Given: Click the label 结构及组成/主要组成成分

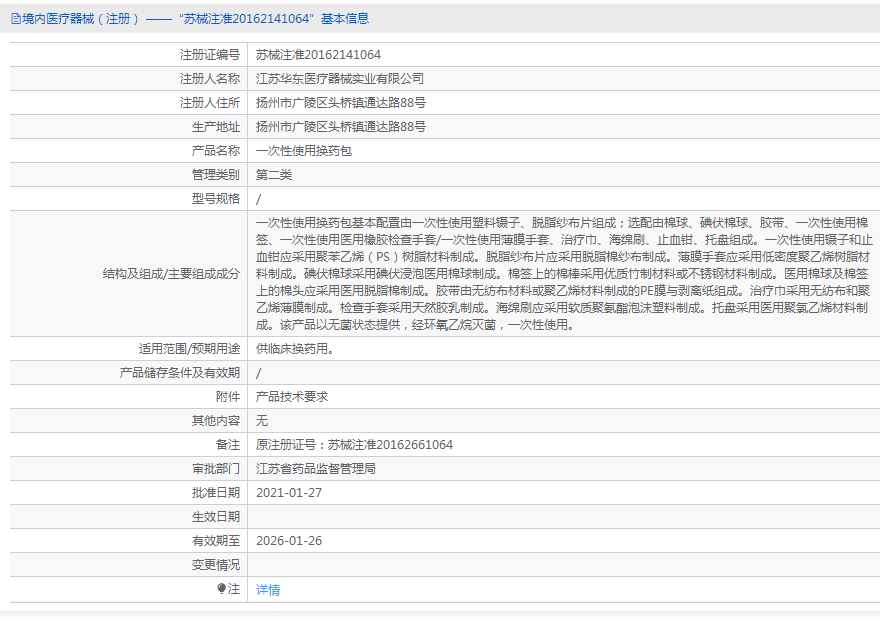Looking at the screenshot, I should pos(171,274).
